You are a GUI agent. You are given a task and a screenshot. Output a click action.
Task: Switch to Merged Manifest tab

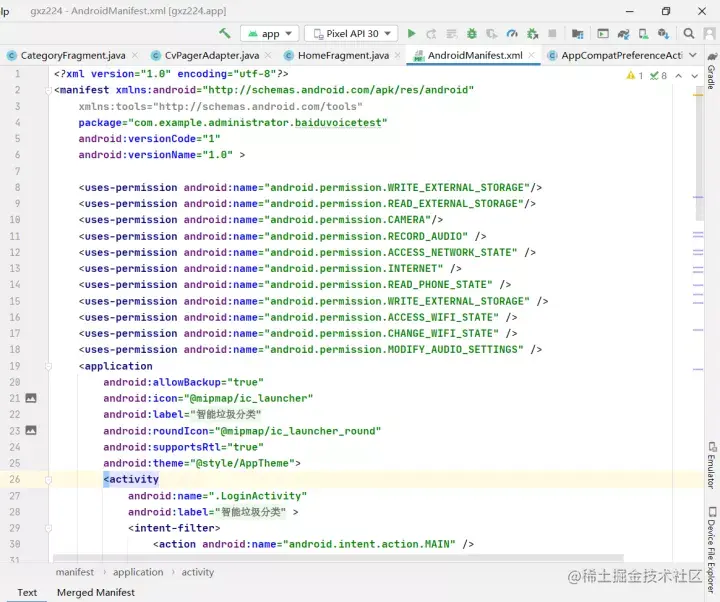[x=96, y=593]
